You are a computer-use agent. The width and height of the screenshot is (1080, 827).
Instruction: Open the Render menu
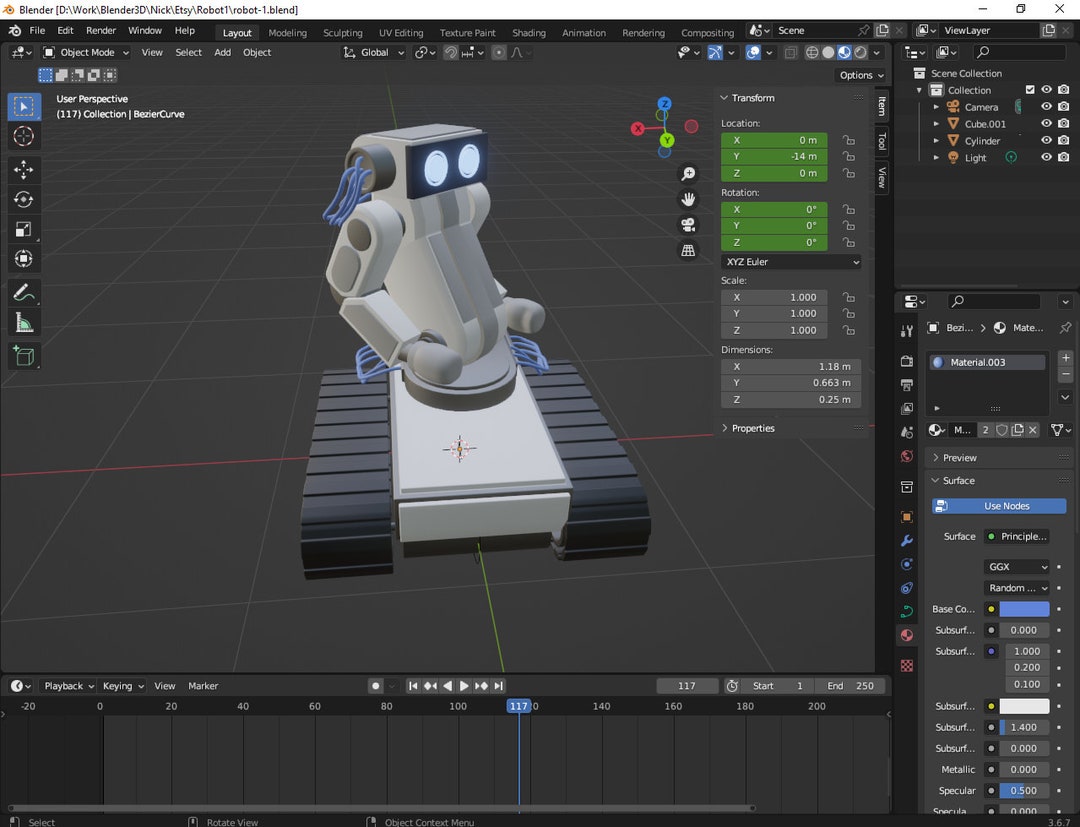tap(101, 30)
